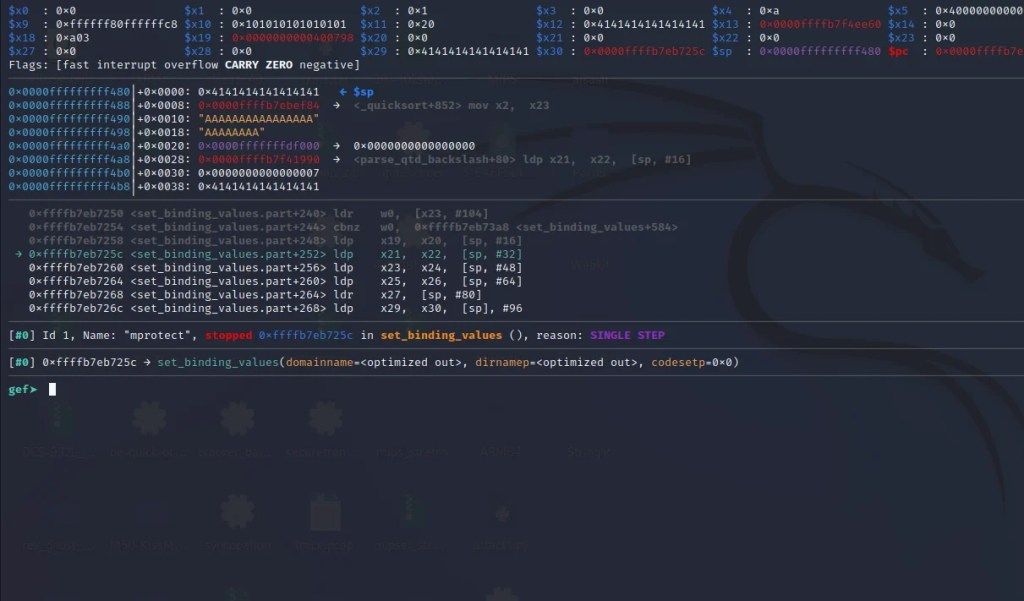The width and height of the screenshot is (1024, 601).
Task: Select stack address 0x0000fffffffff488
Action: click(69, 106)
